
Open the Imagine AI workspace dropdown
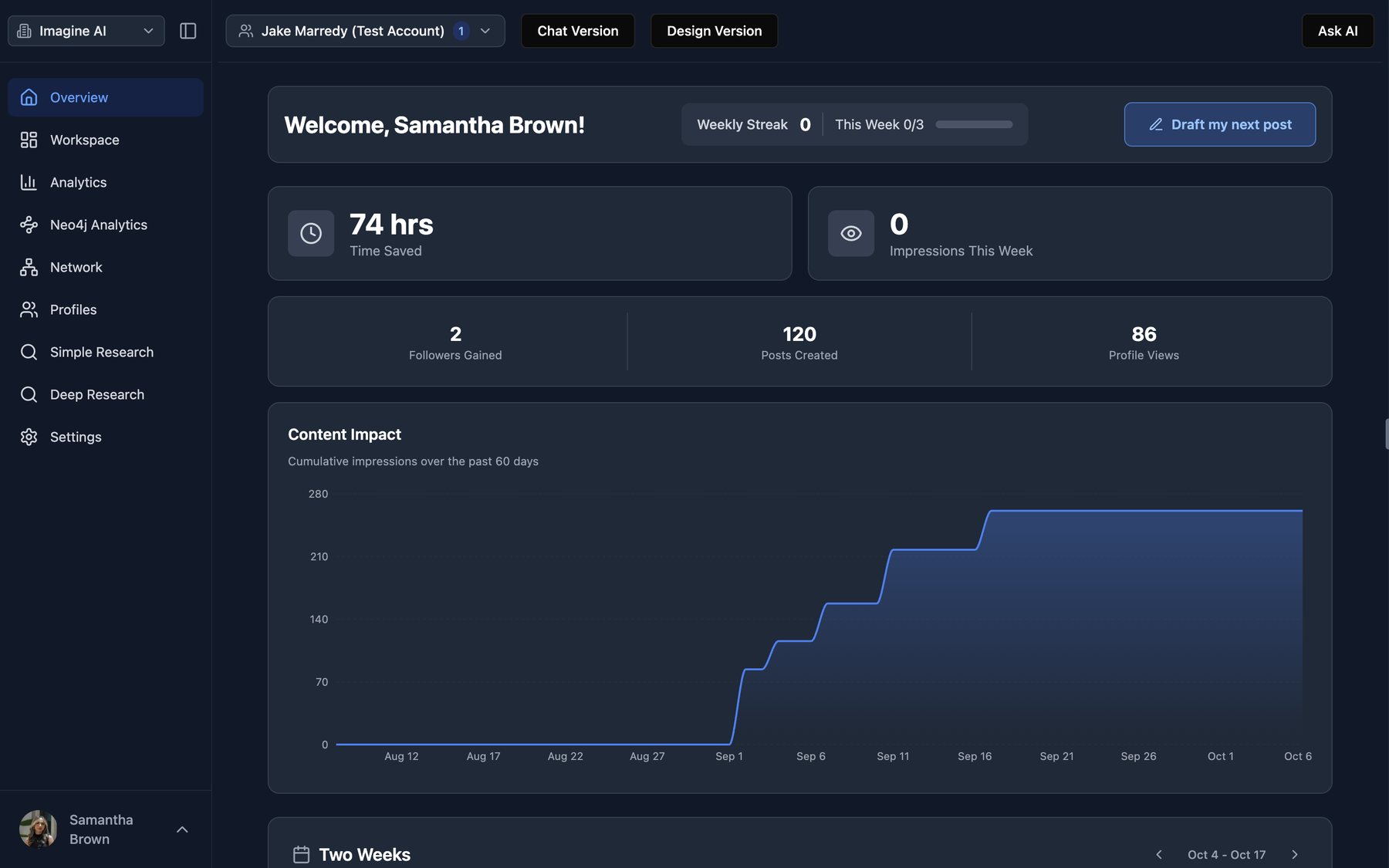click(x=86, y=31)
